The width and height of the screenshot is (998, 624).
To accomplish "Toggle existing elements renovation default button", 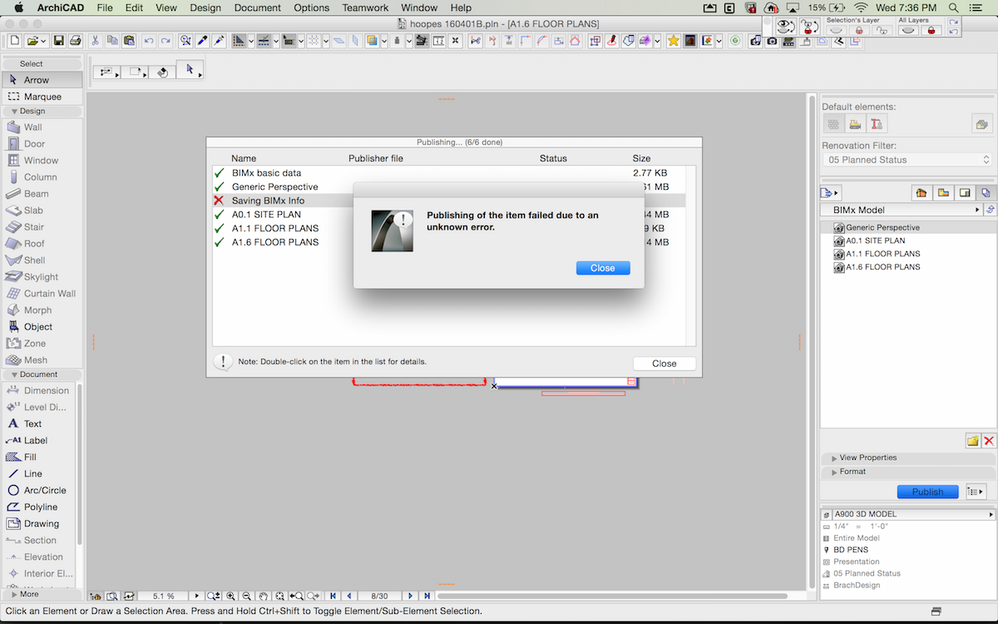I will tap(833, 124).
